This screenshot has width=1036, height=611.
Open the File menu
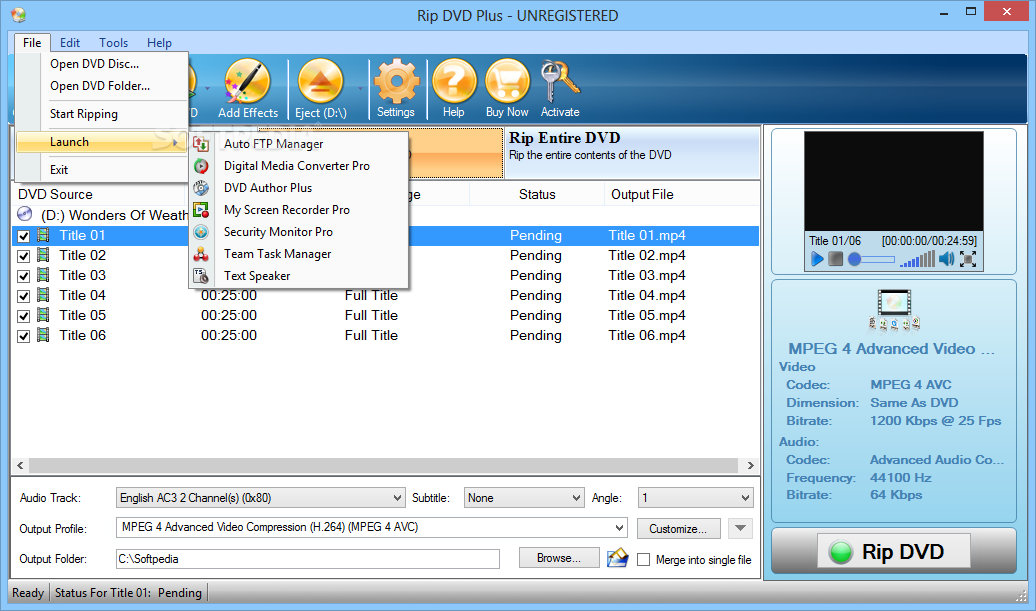click(x=32, y=42)
